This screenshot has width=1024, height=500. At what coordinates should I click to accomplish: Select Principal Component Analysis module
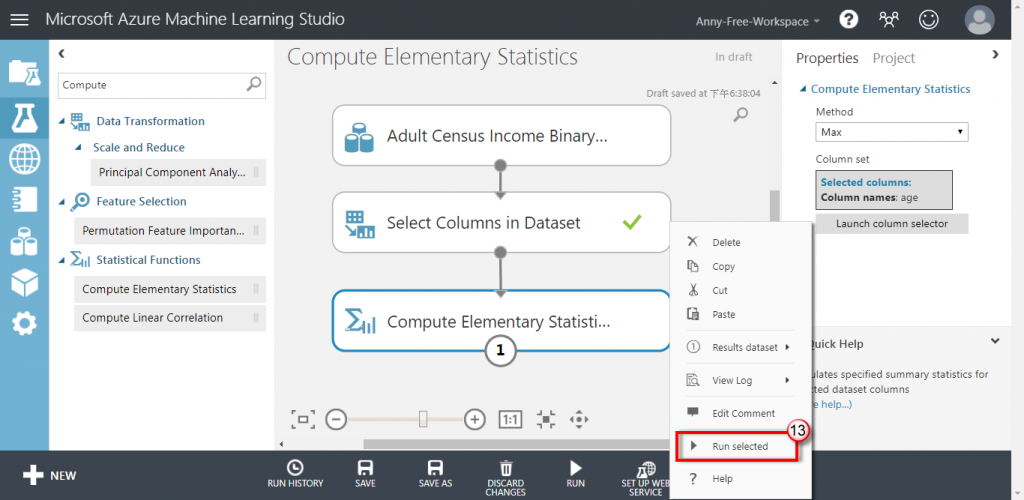tap(178, 172)
